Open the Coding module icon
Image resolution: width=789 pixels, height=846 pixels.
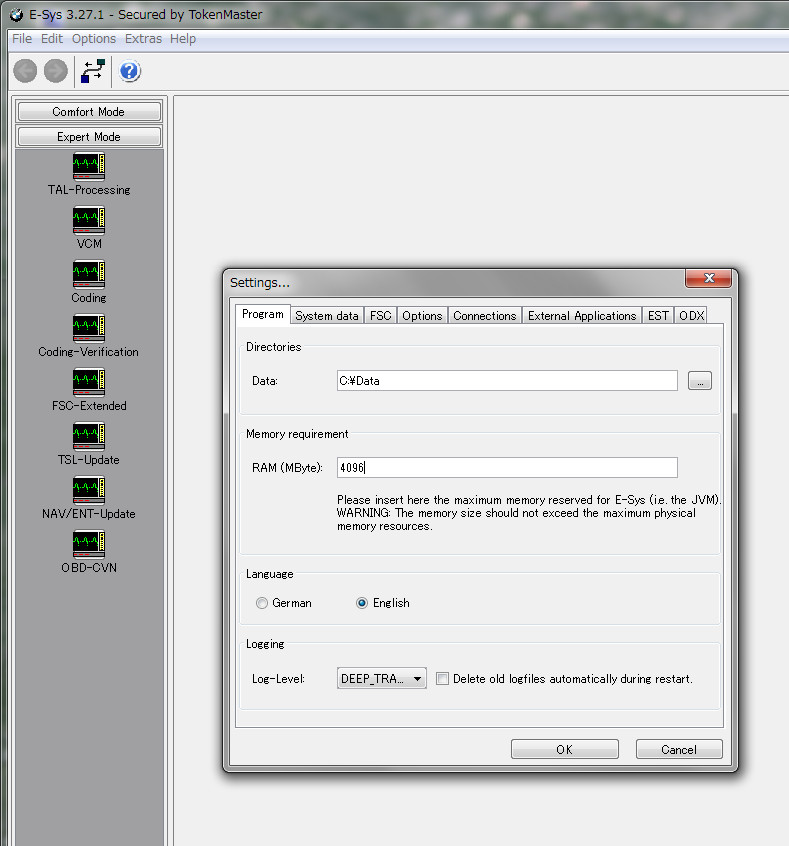coord(89,275)
